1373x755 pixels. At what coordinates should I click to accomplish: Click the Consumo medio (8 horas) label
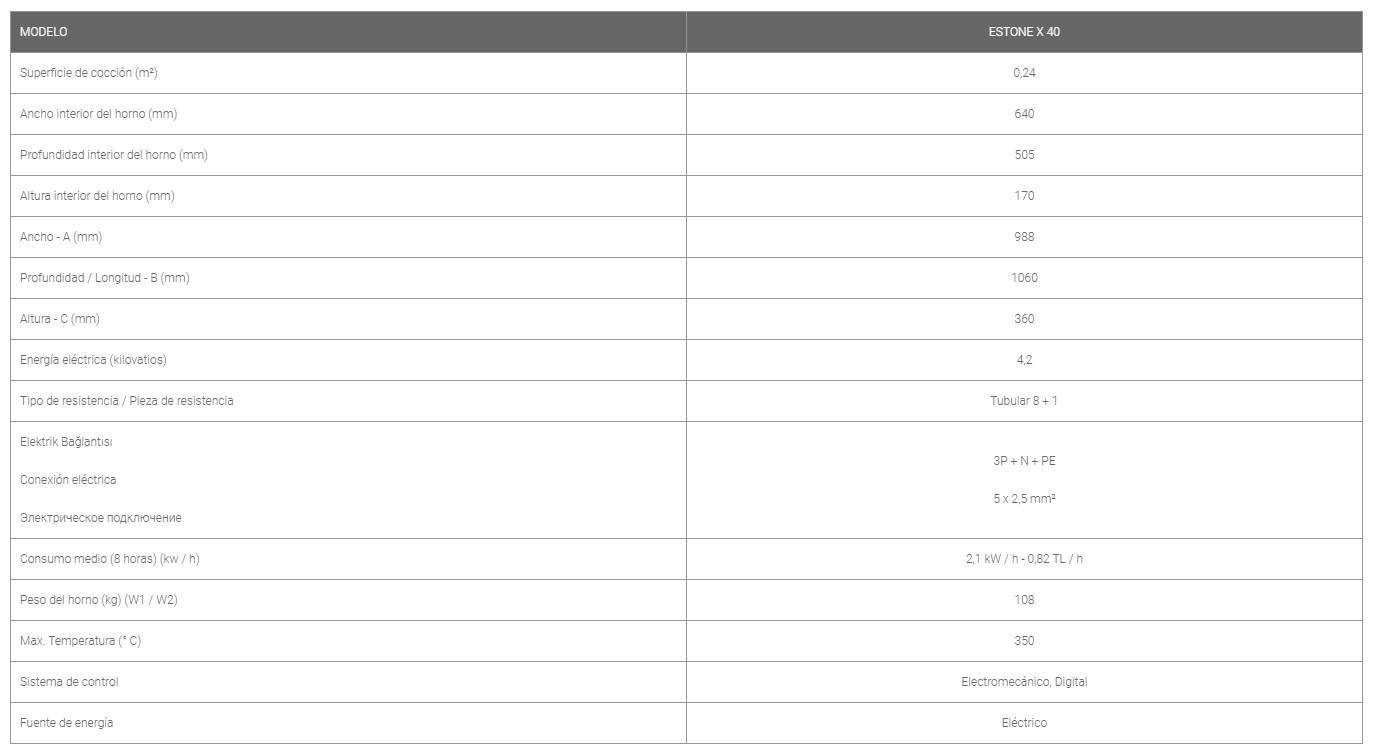(x=110, y=559)
